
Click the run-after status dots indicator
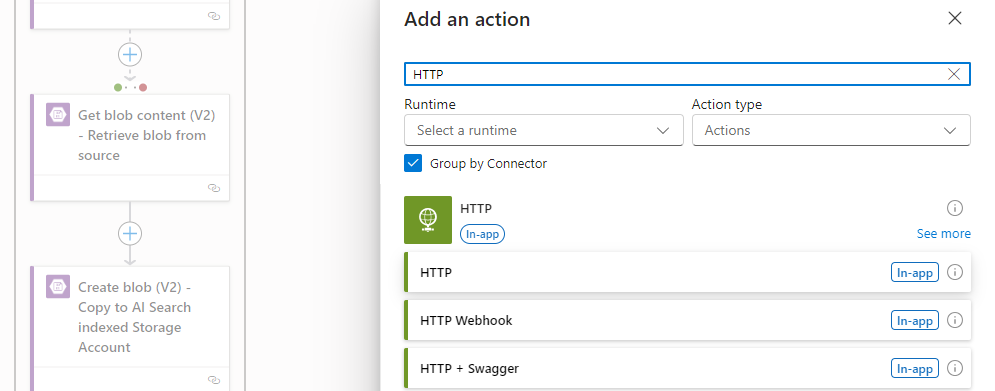click(130, 88)
